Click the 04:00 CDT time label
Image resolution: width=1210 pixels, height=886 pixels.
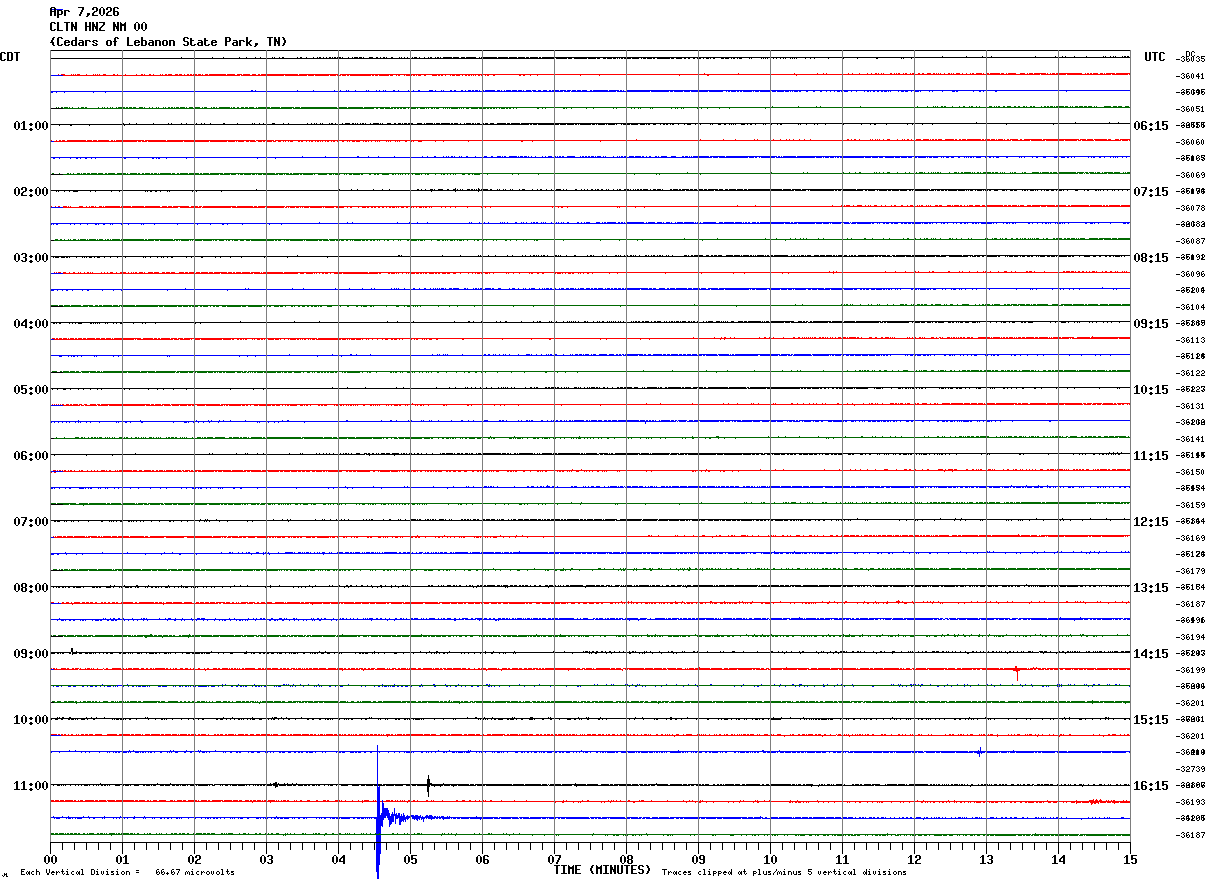[31, 324]
